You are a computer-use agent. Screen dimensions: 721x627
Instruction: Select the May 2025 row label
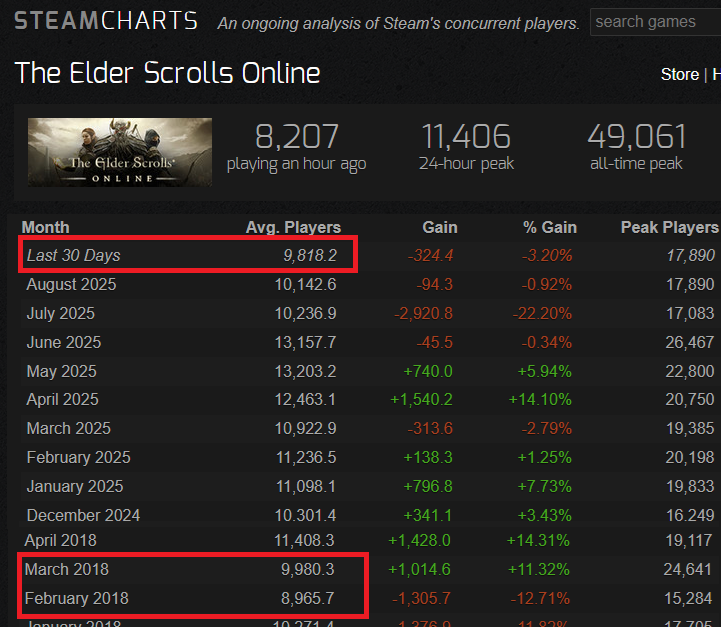click(62, 371)
